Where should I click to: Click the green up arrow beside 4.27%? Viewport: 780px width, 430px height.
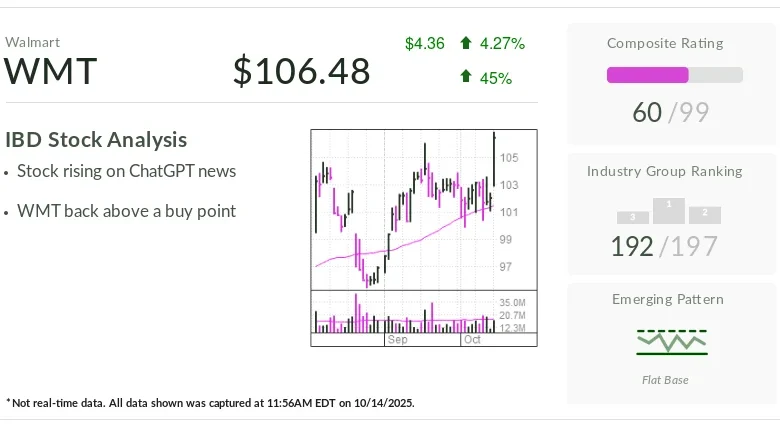[466, 43]
